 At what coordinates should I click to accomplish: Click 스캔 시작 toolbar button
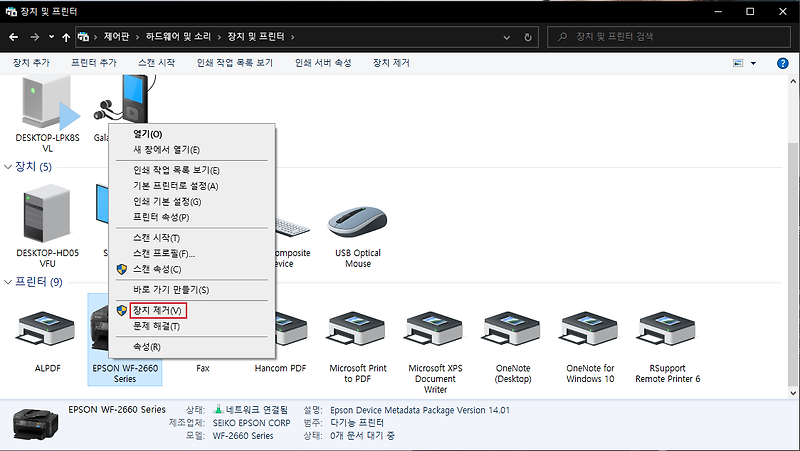157,63
